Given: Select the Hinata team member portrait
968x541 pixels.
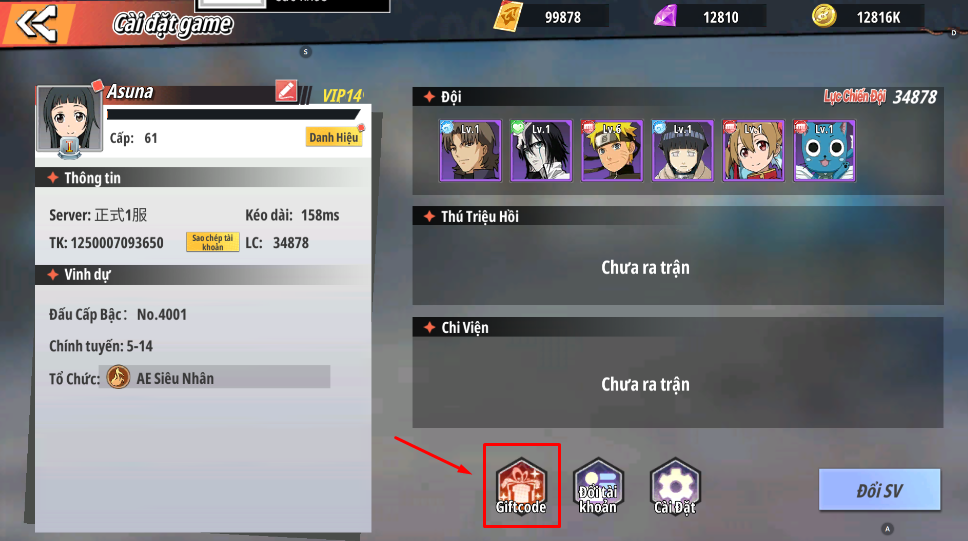Looking at the screenshot, I should click(682, 151).
